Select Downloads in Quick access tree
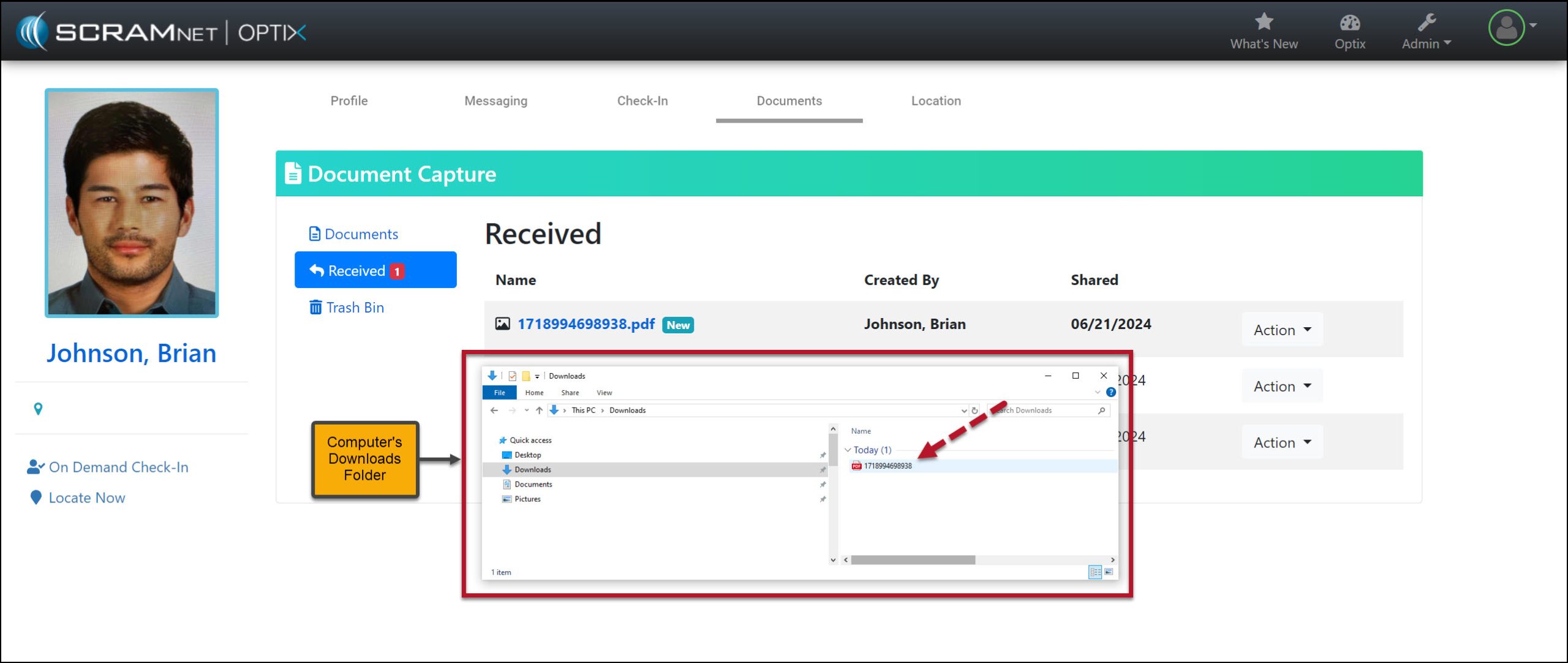Image resolution: width=1568 pixels, height=663 pixels. 532,469
